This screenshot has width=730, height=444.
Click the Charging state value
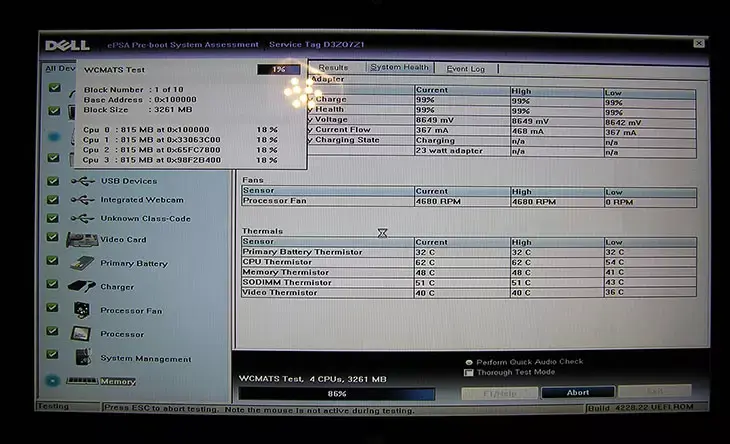pos(435,141)
